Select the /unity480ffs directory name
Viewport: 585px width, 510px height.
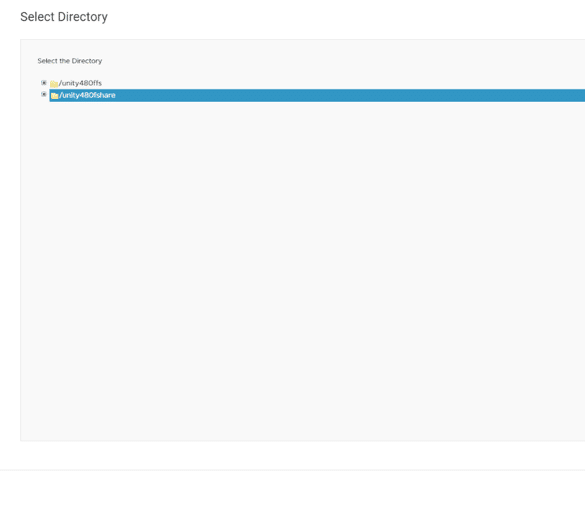[80, 83]
